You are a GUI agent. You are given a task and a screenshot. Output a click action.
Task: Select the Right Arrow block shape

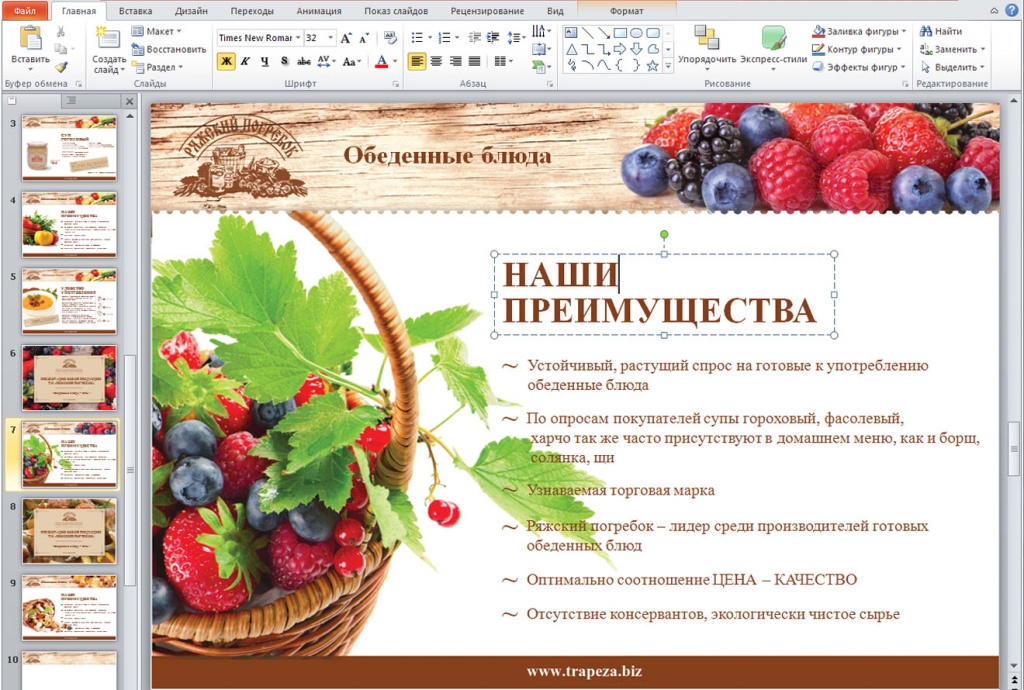[620, 49]
